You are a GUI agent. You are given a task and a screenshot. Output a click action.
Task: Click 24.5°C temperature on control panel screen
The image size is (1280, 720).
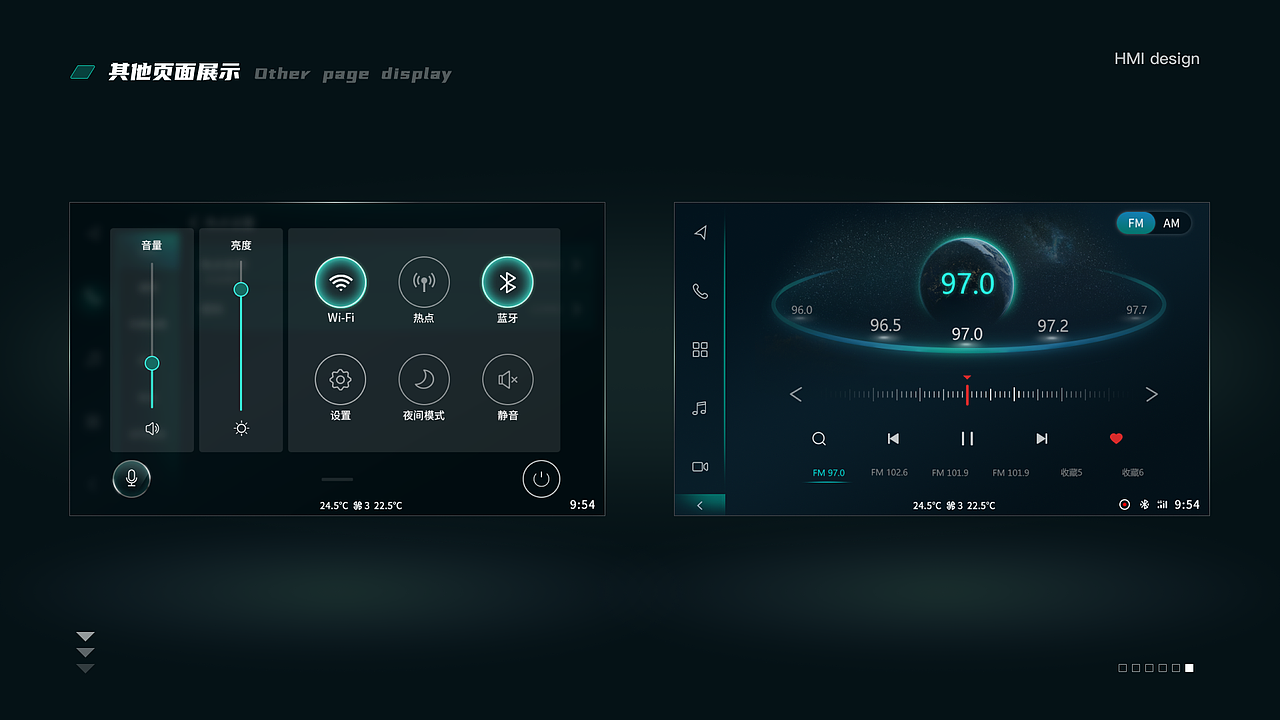(334, 506)
